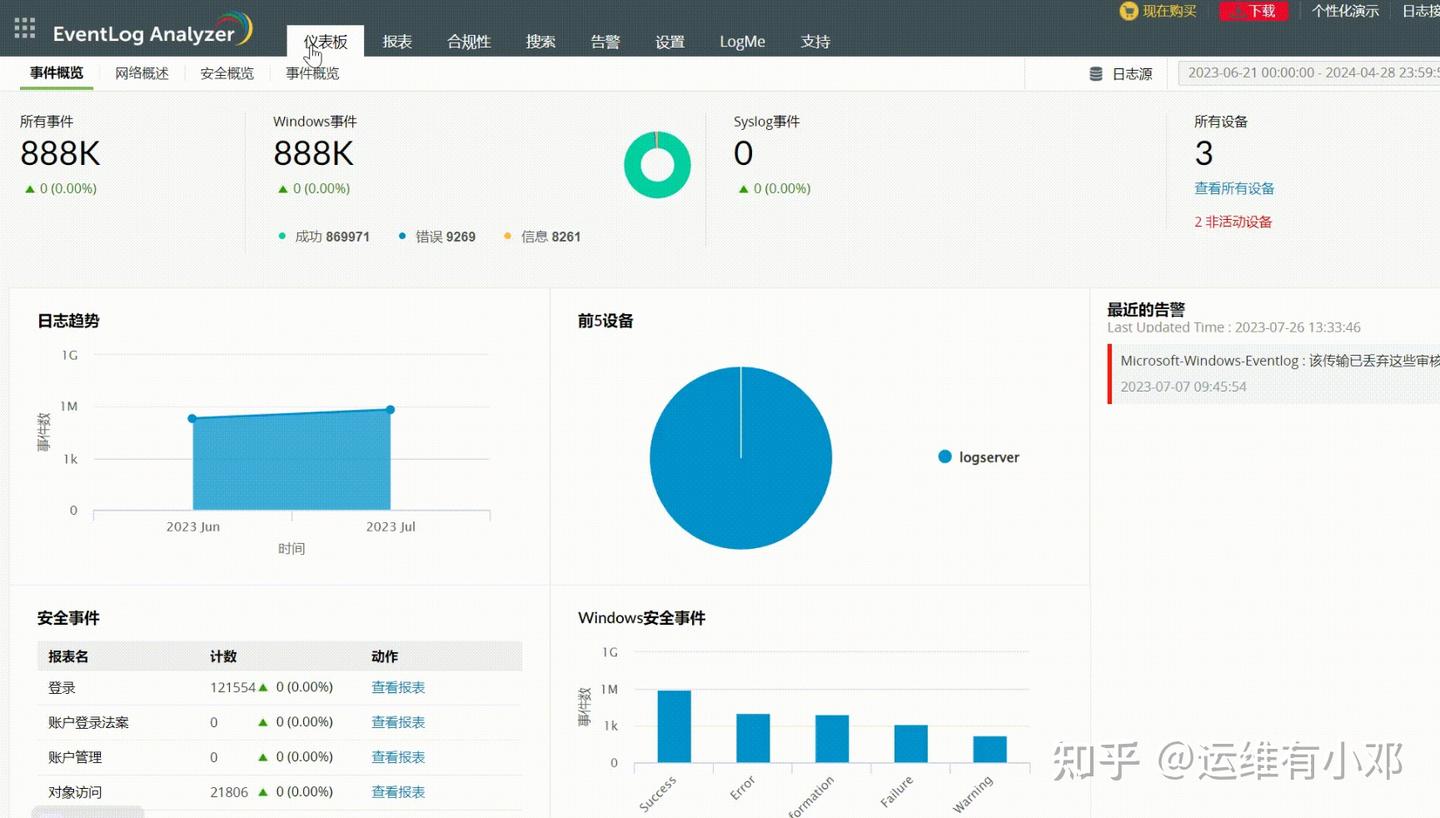Open the 设置 tab

click(670, 41)
